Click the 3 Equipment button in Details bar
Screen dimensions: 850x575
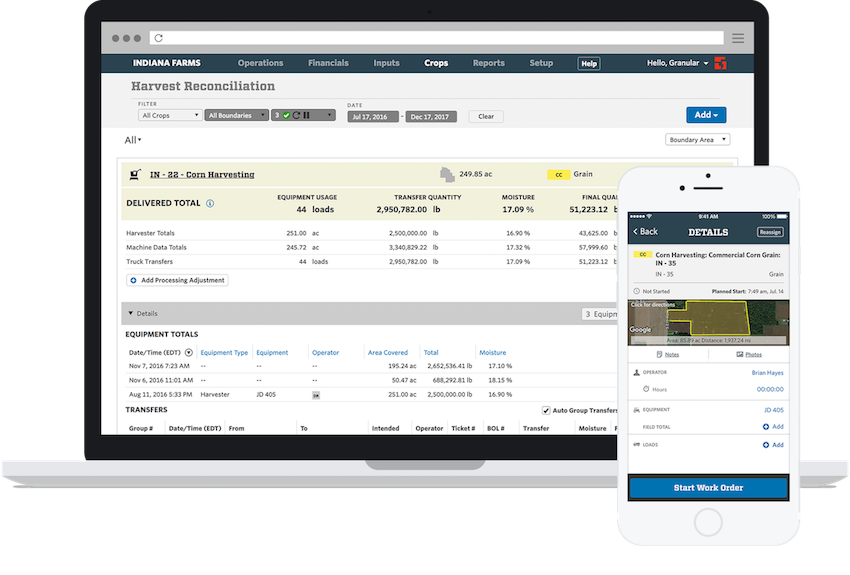pos(600,314)
